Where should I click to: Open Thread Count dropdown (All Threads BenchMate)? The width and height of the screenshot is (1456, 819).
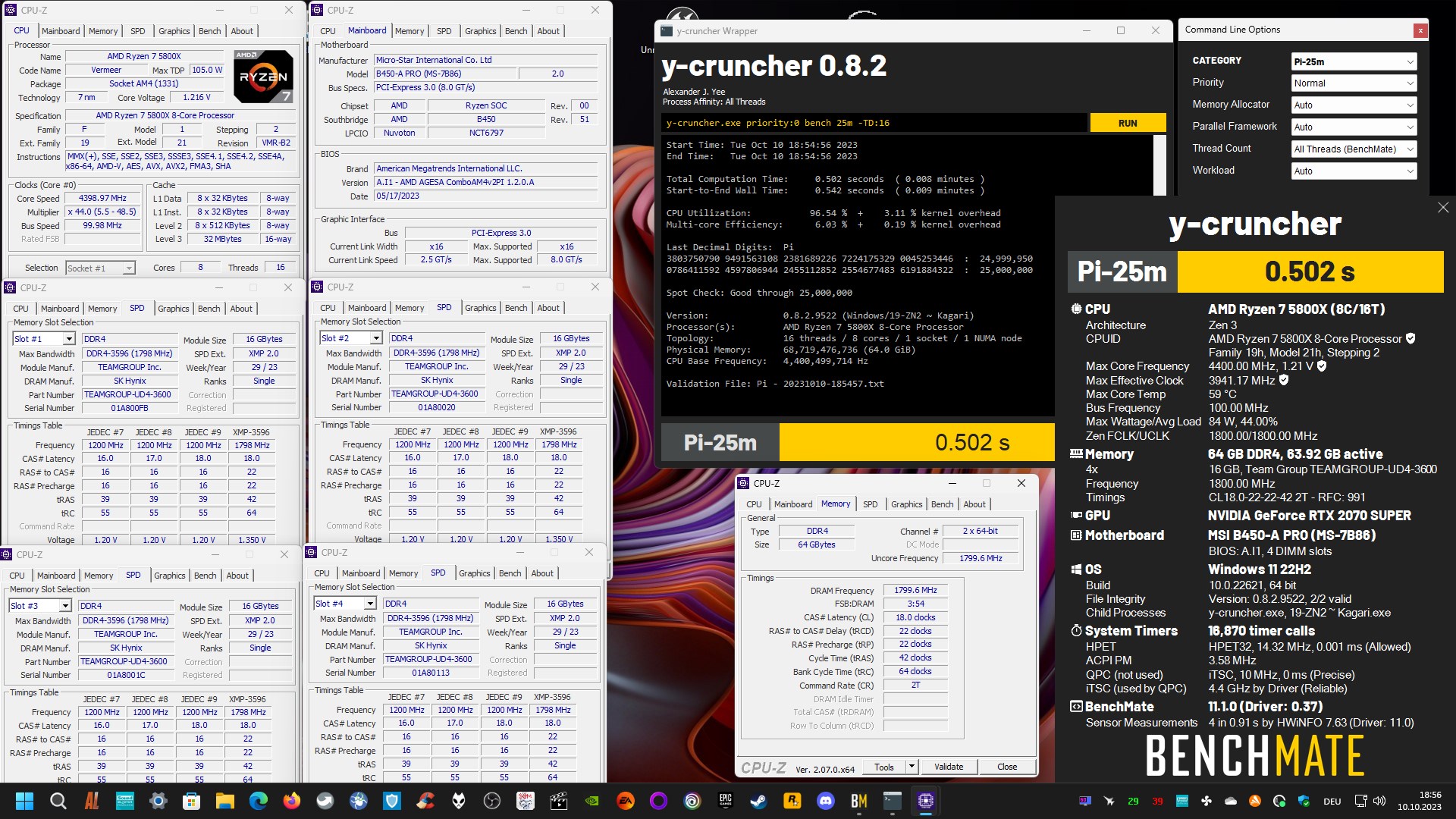click(1354, 149)
